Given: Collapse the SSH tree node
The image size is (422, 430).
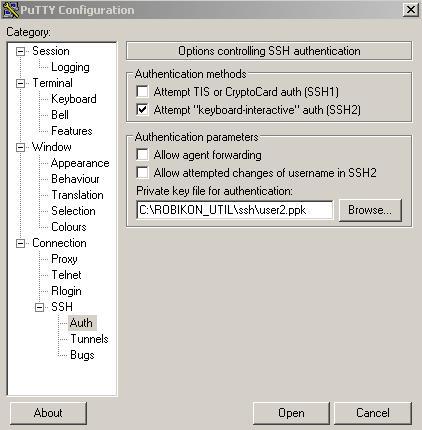Looking at the screenshot, I should (x=39, y=307).
